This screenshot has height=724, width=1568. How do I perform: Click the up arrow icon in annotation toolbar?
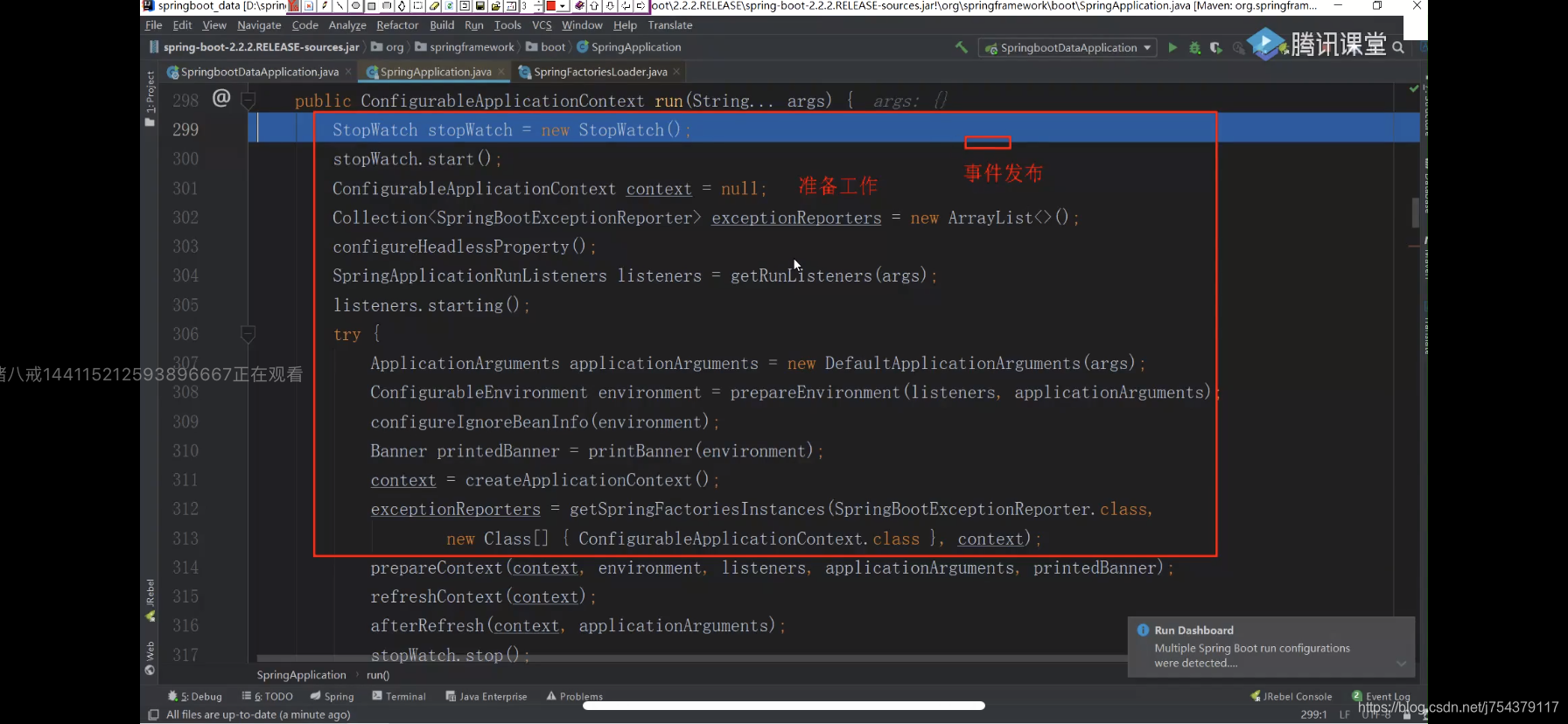tap(594, 5)
